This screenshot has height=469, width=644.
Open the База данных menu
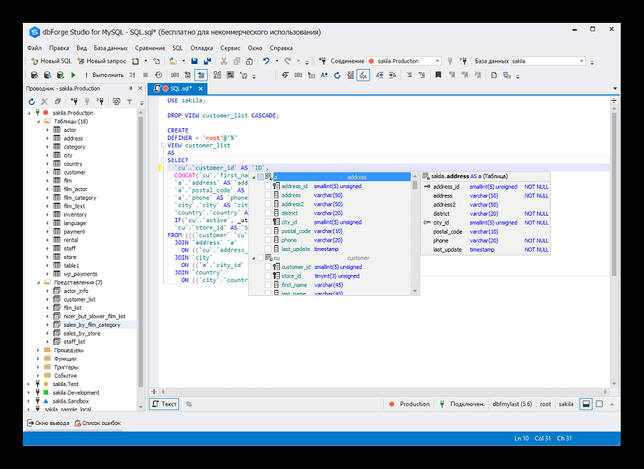click(110, 48)
